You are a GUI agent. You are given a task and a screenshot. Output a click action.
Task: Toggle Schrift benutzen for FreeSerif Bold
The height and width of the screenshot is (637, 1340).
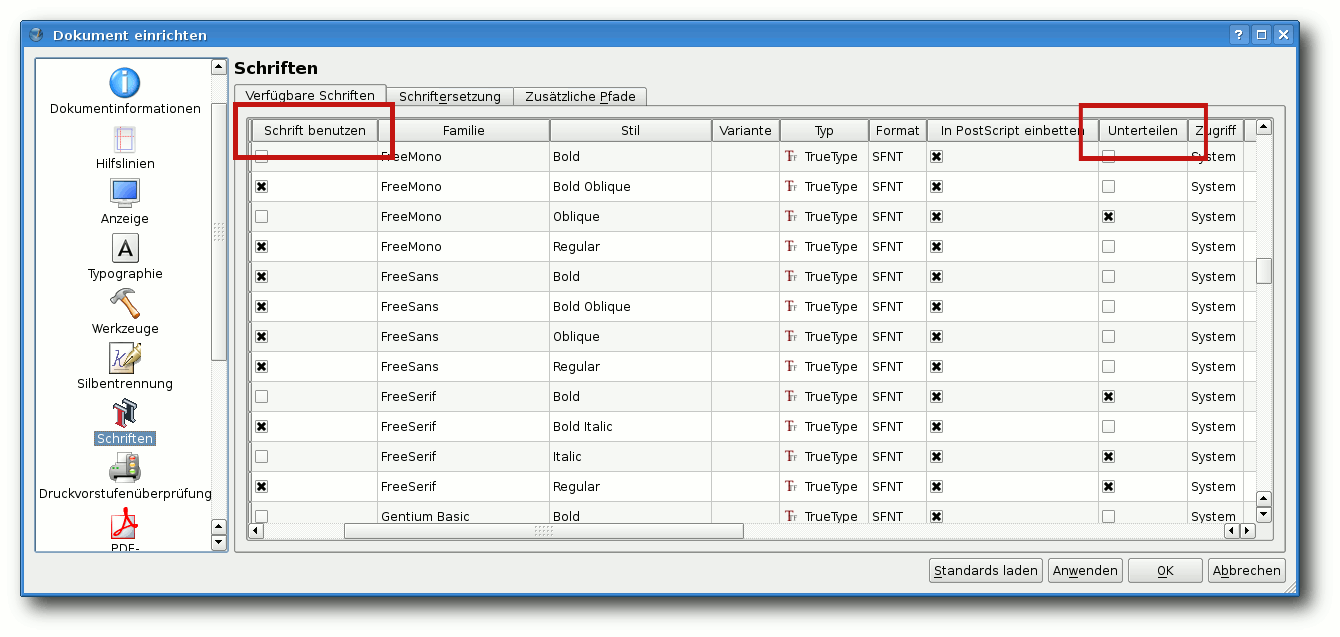261,396
